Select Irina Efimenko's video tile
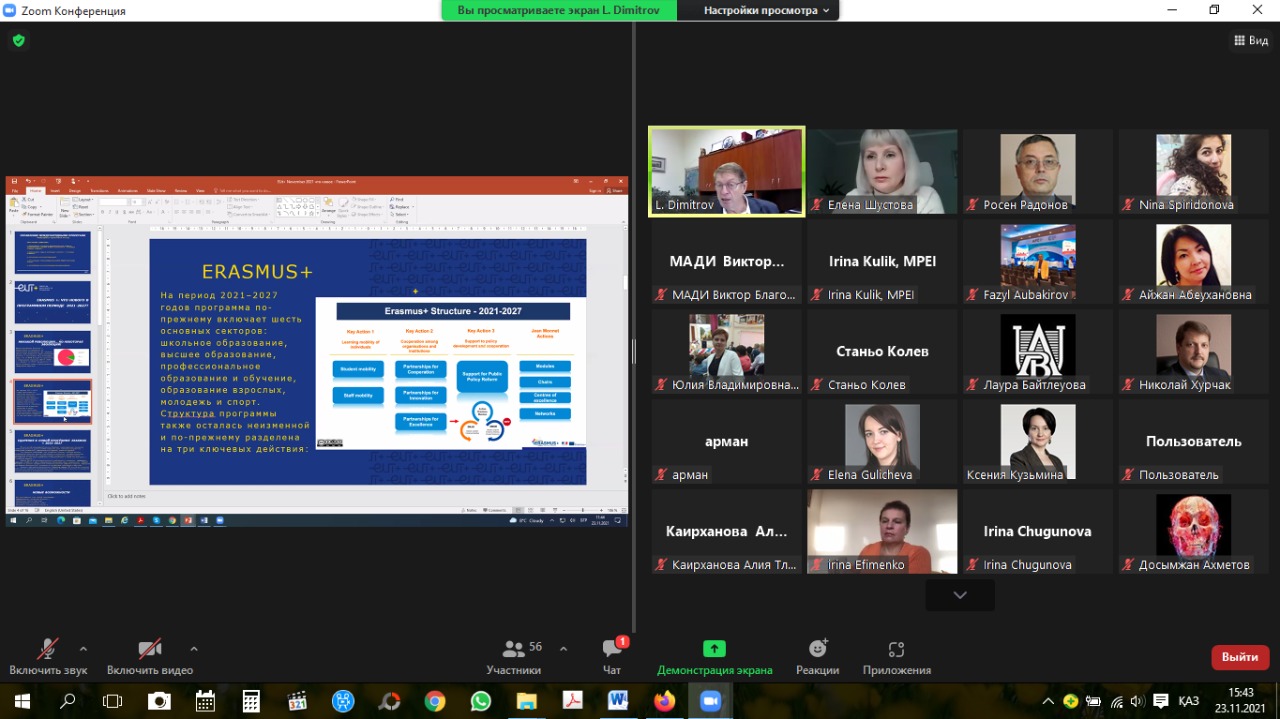The width and height of the screenshot is (1280, 719). pos(882,531)
